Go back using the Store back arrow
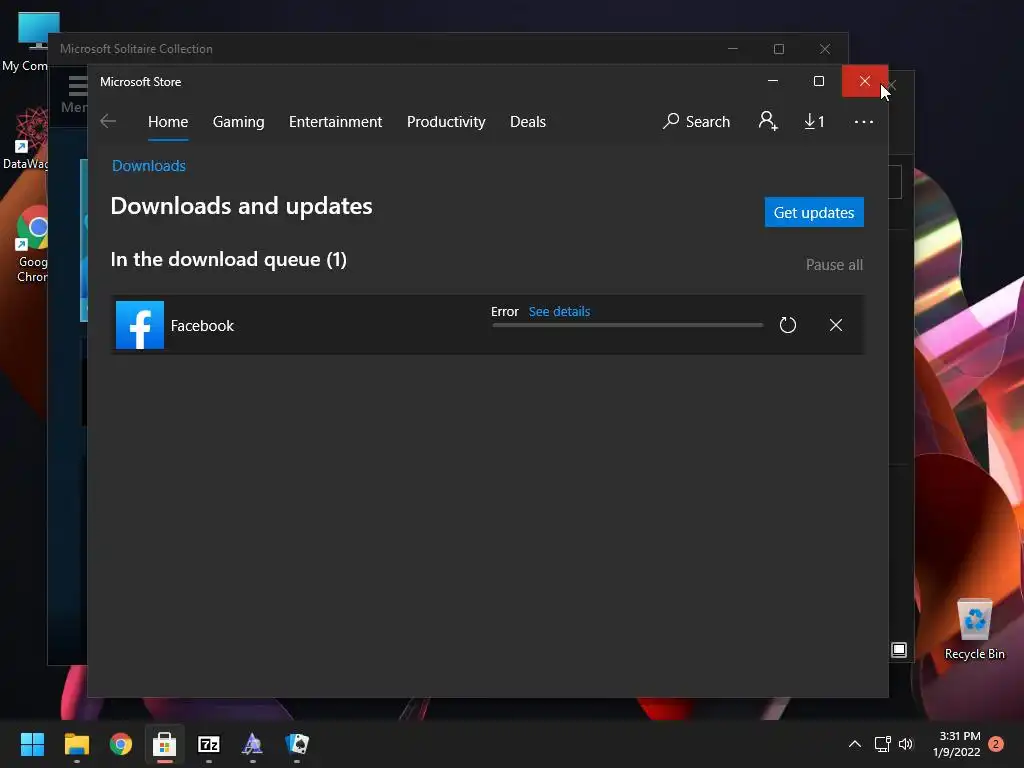This screenshot has height=768, width=1024. click(x=108, y=121)
